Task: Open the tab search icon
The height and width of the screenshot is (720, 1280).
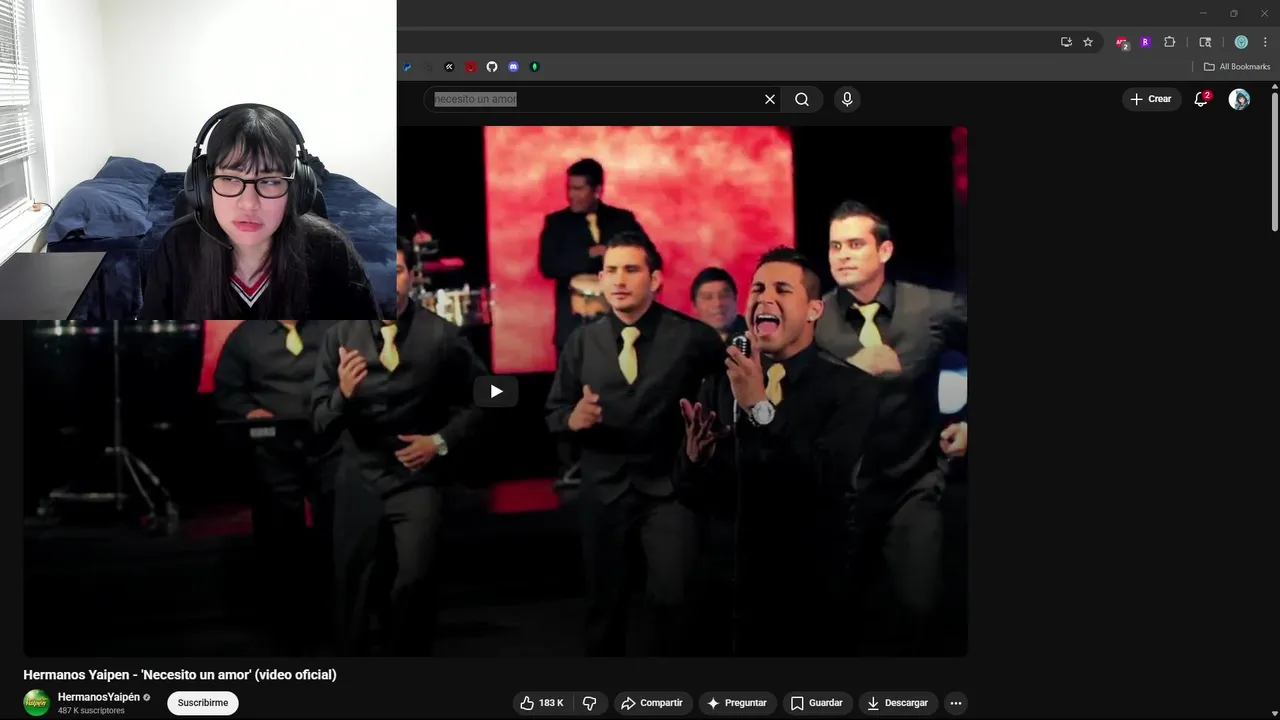Action: coord(1205,42)
